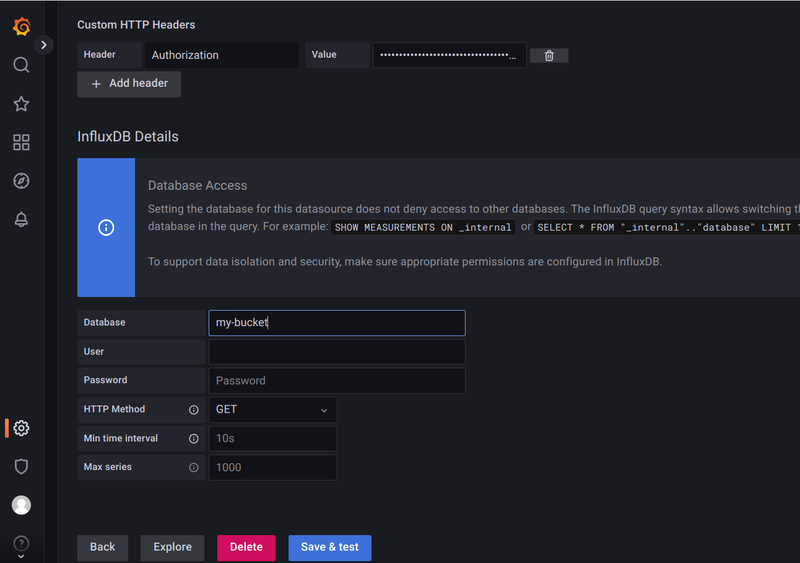800x563 pixels.
Task: Open the Dashboards grid icon
Action: click(21, 142)
